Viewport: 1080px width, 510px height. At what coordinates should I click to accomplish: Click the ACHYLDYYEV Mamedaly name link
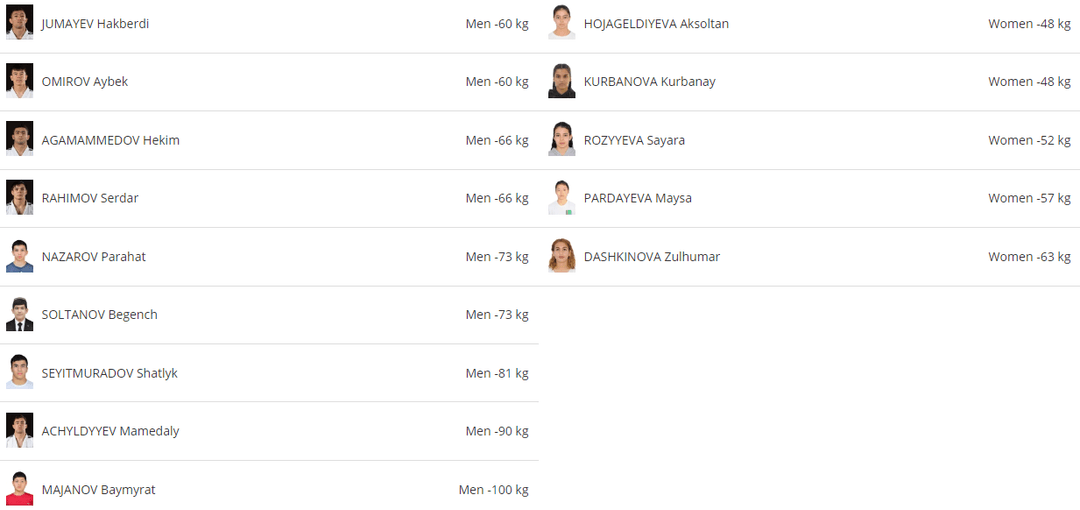[x=110, y=431]
